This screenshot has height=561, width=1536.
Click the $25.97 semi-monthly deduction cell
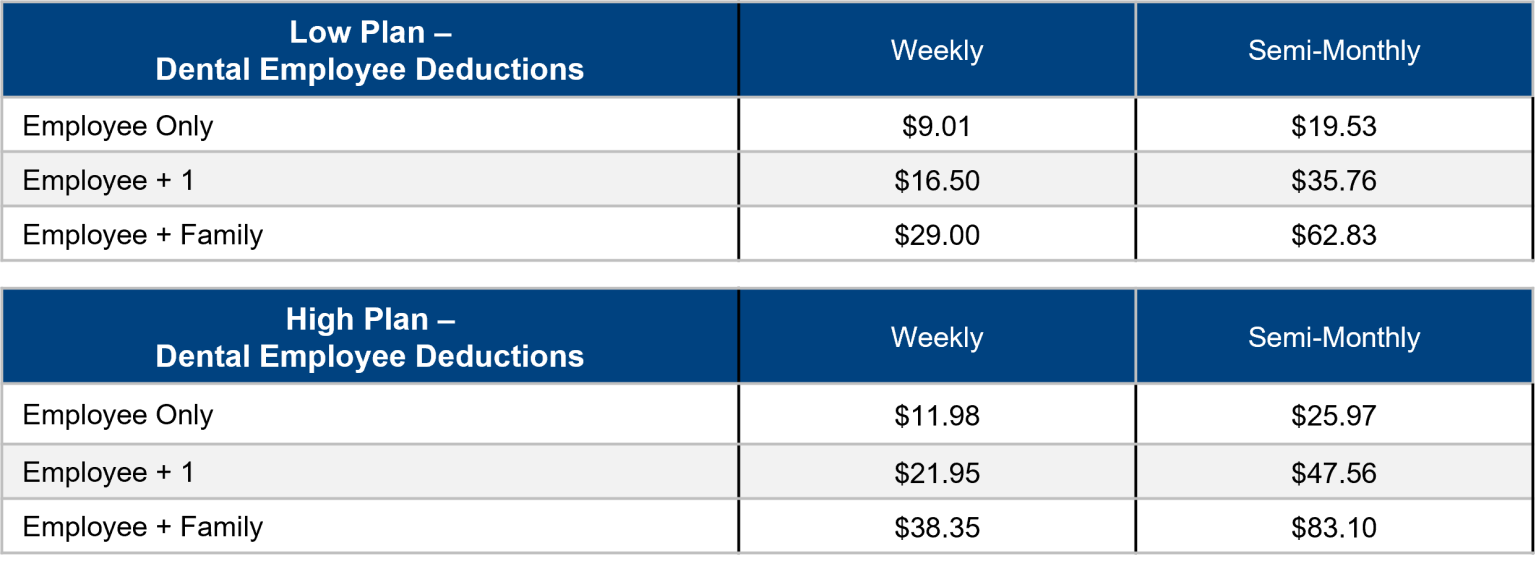click(1334, 415)
